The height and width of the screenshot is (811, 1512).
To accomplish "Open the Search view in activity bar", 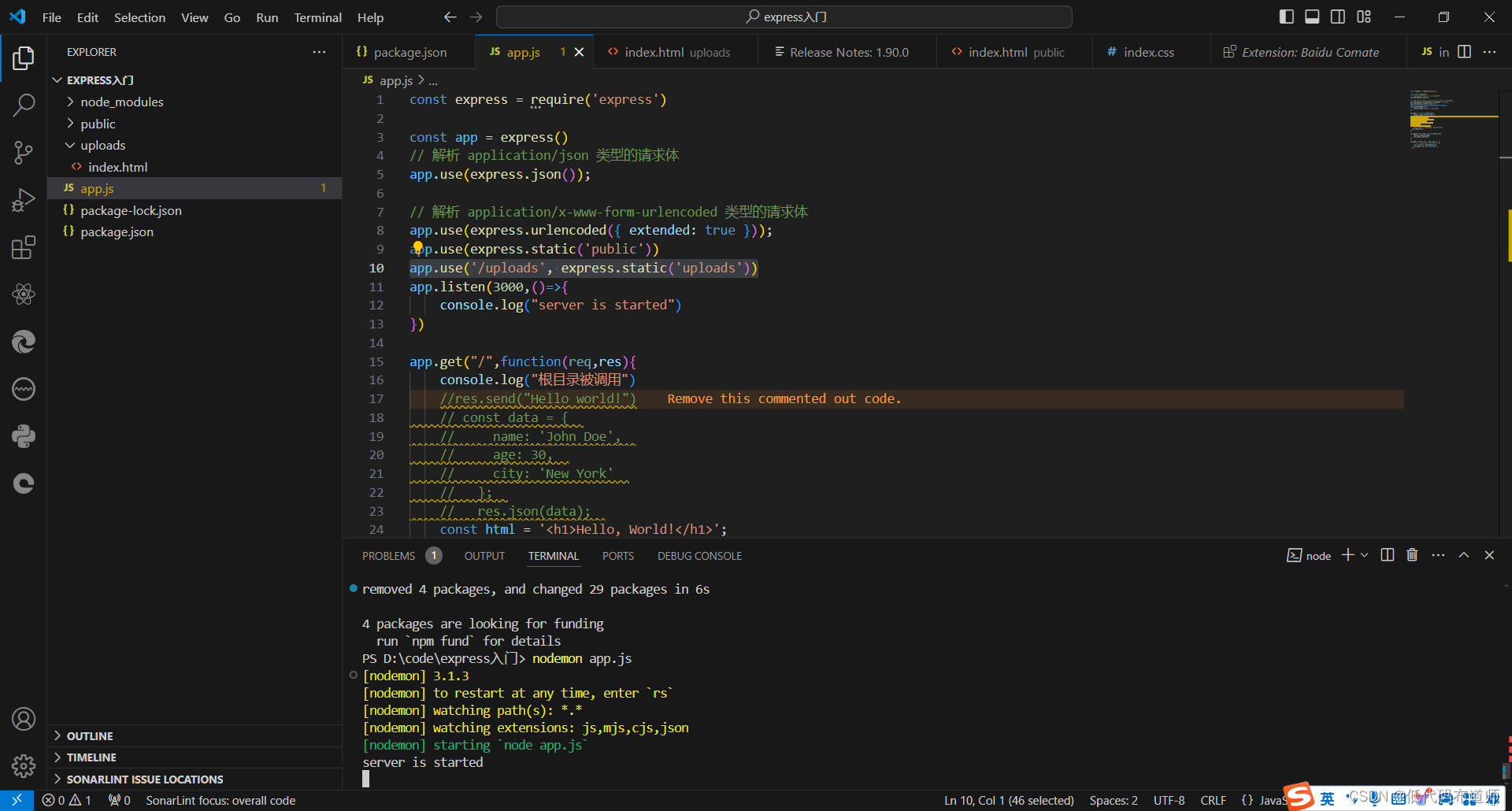I will click(24, 106).
